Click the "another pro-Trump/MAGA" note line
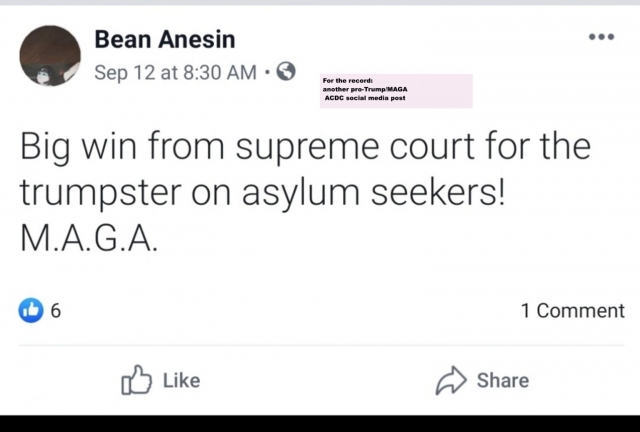The width and height of the screenshot is (640, 432). (x=365, y=90)
